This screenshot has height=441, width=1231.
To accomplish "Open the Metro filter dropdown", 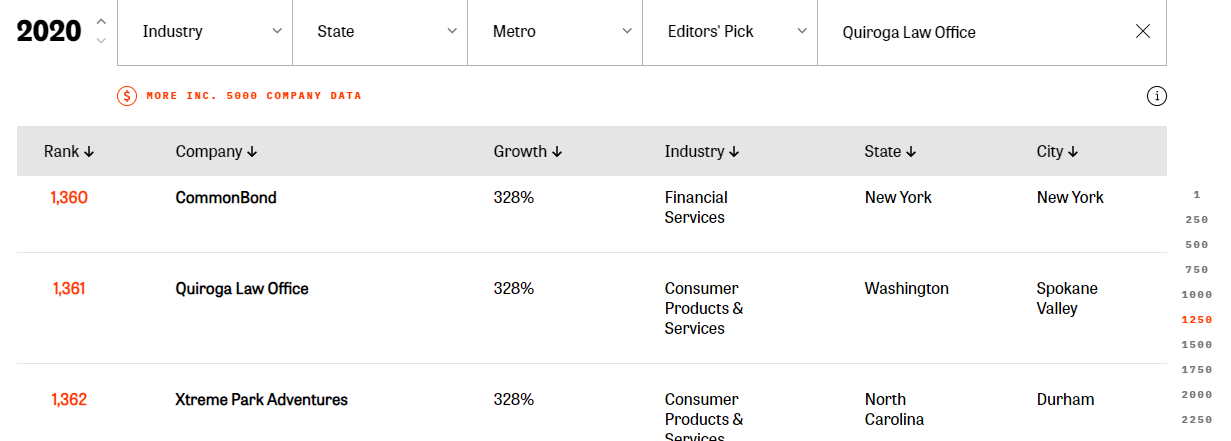I will coord(555,32).
